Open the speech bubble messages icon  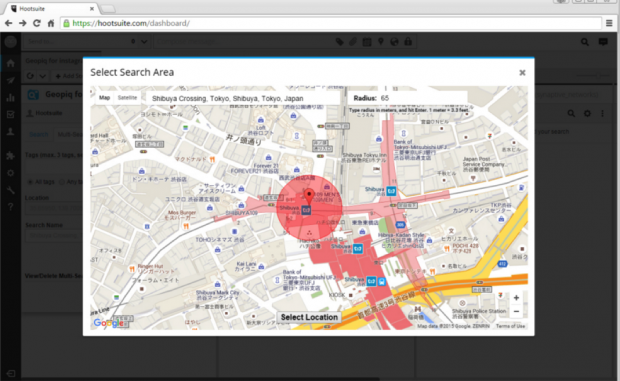coord(603,41)
